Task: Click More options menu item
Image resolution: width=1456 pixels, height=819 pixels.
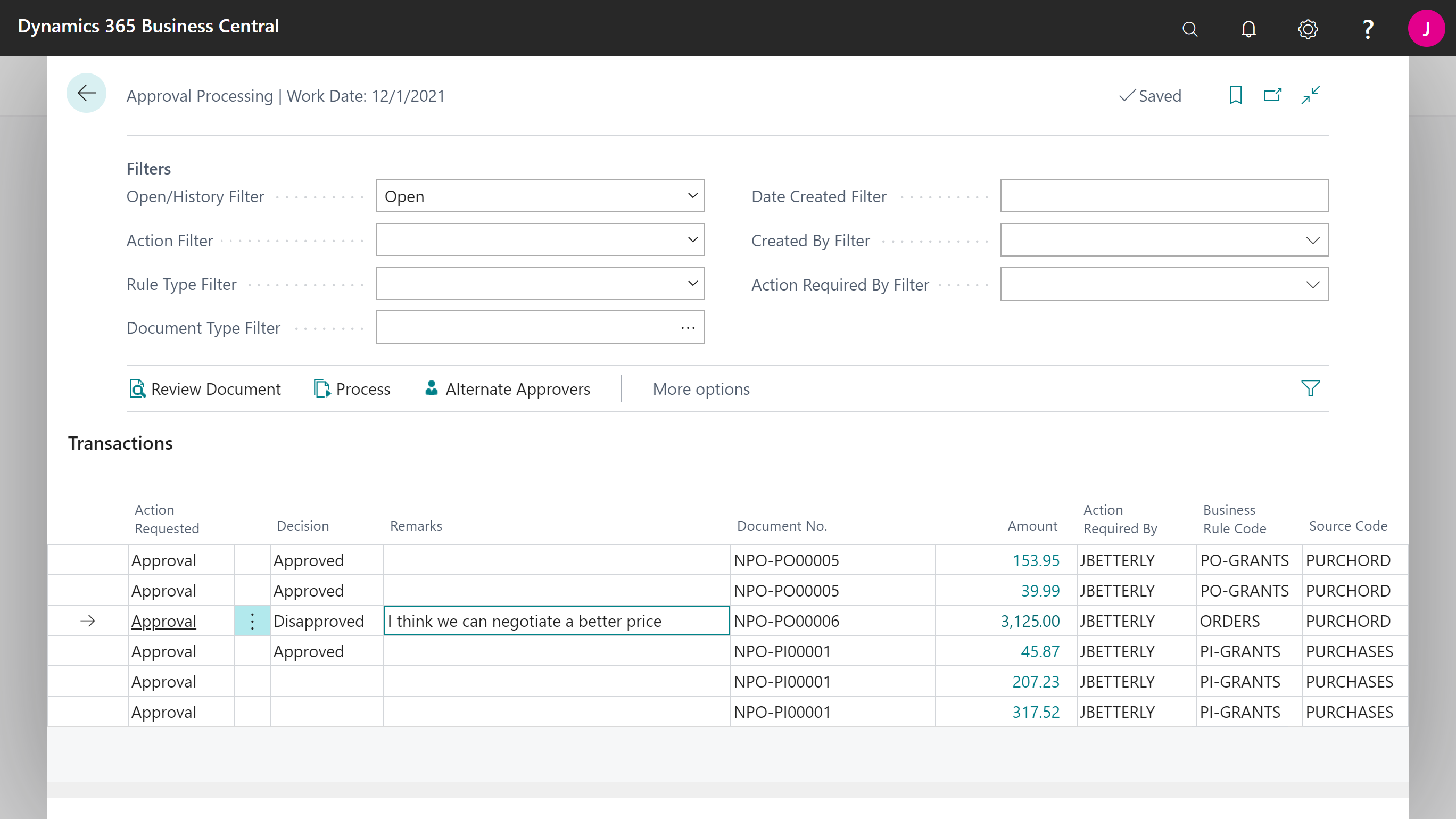Action: pos(700,389)
